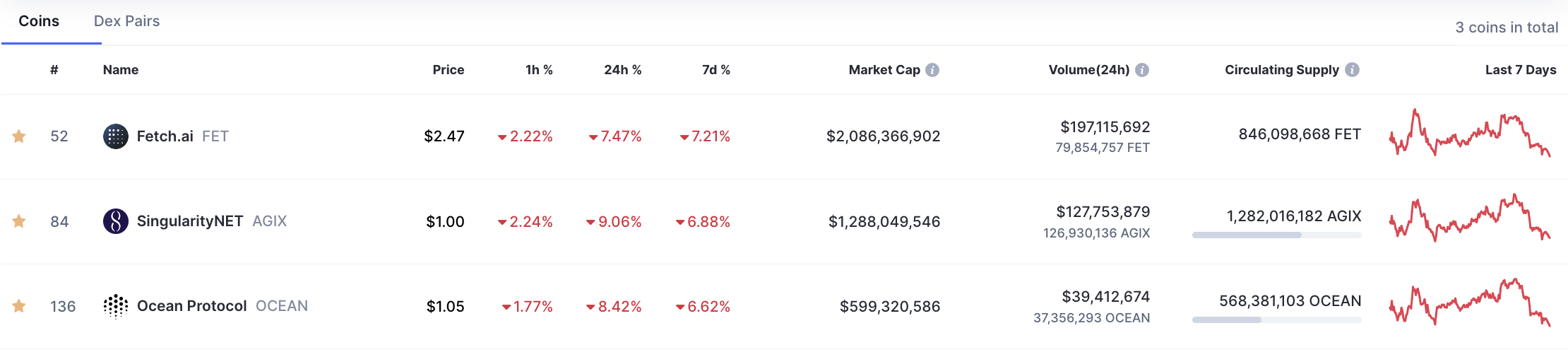Screen dimensions: 1568x352
Task: Select the 846,098,668 FET supply value
Action: click(1300, 134)
